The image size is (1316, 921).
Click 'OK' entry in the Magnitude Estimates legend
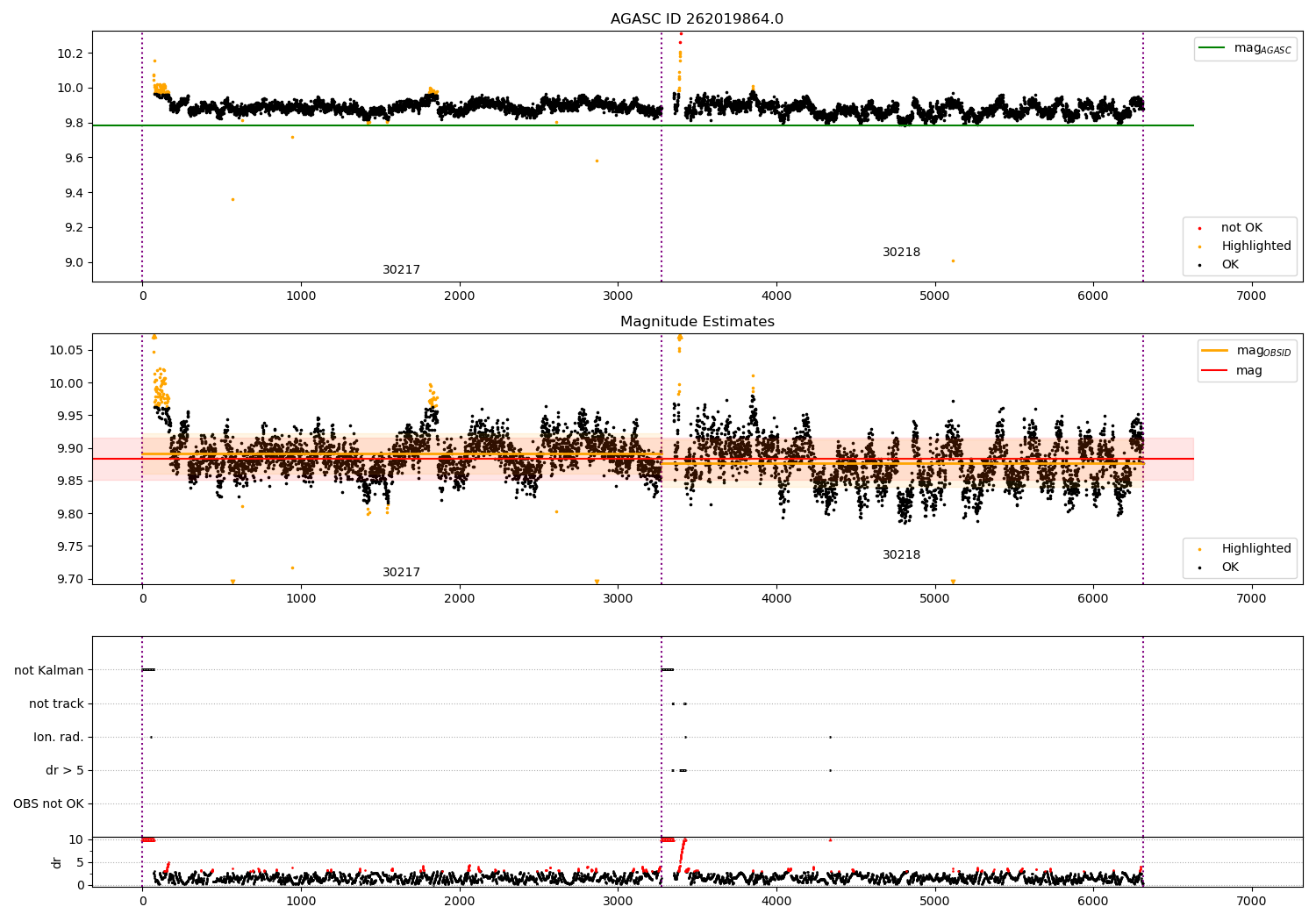[1230, 568]
